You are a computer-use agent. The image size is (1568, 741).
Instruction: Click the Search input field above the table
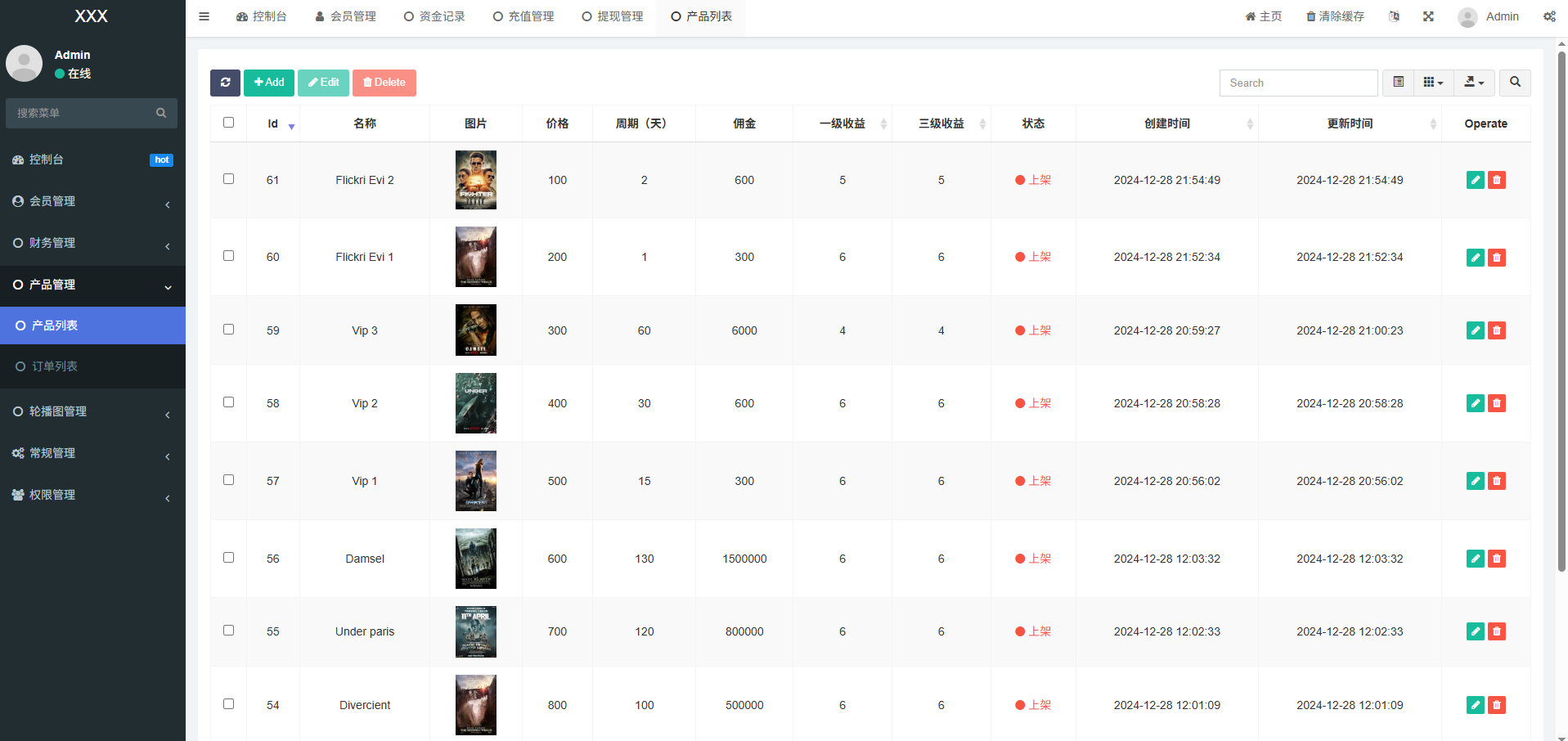point(1298,83)
